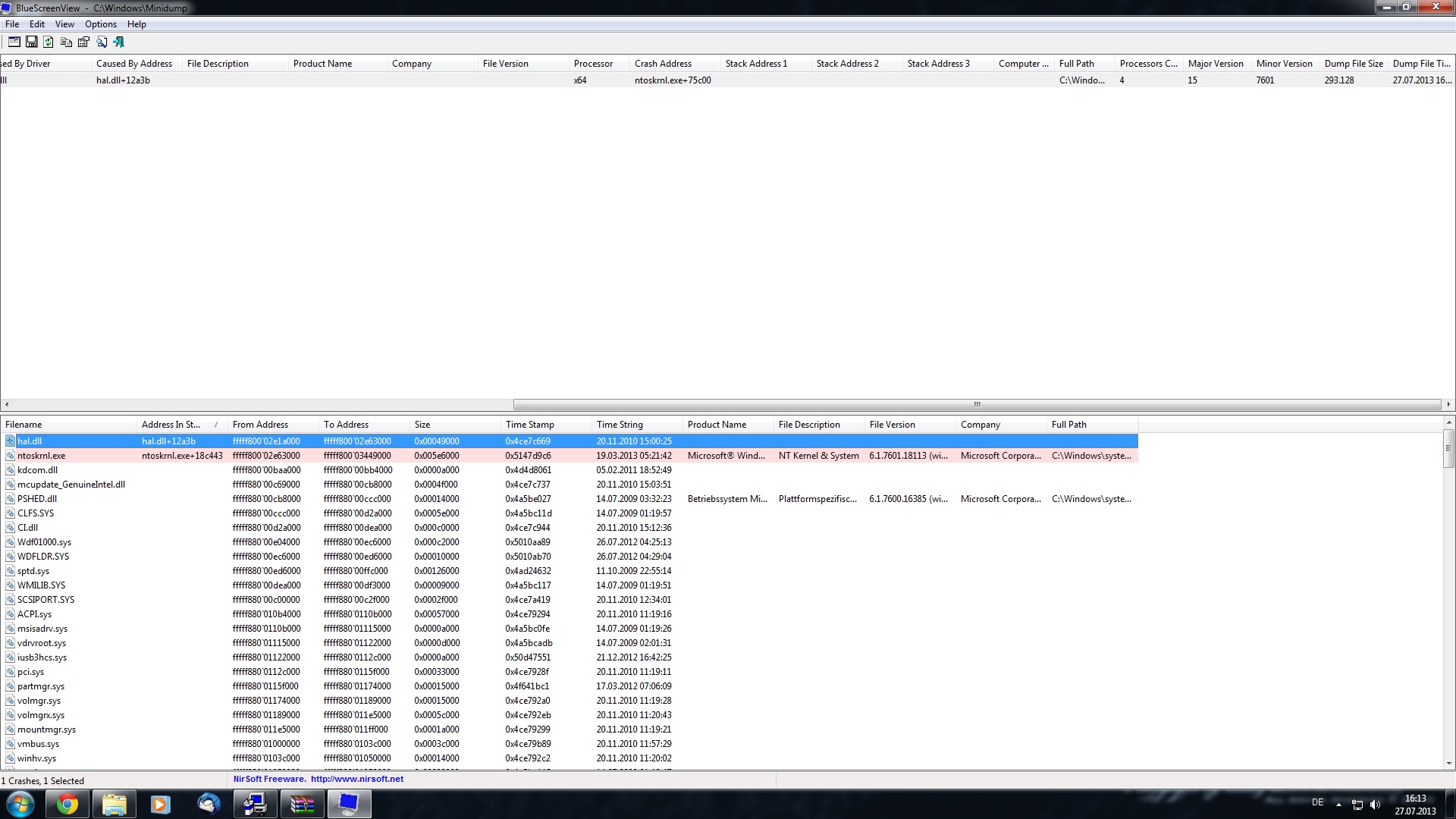Open the nirsoft.net link in status bar
The width and height of the screenshot is (1456, 819).
pos(356,779)
